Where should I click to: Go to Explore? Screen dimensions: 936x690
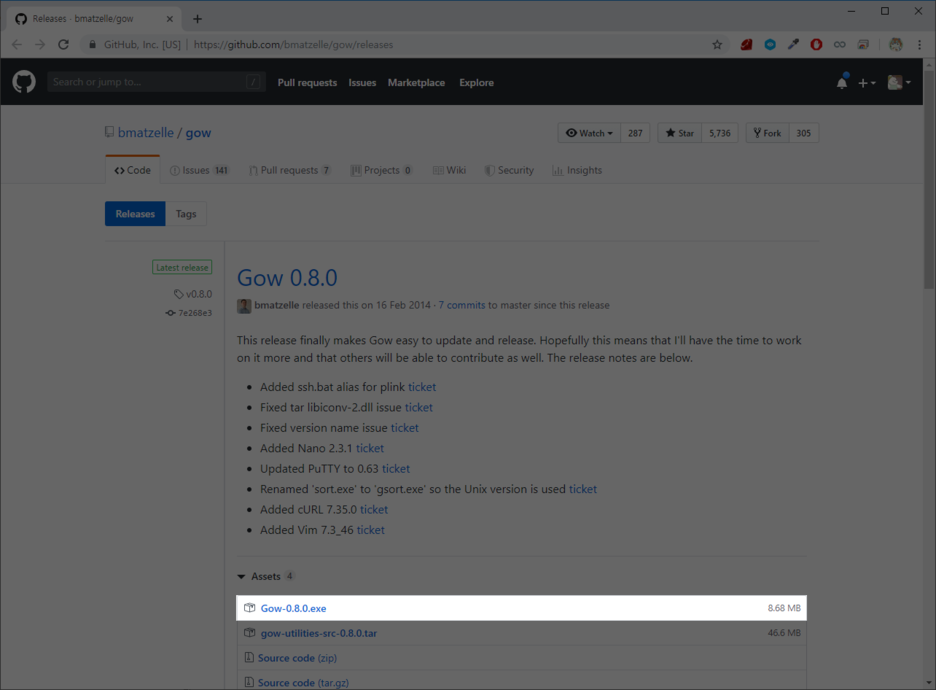click(x=476, y=83)
